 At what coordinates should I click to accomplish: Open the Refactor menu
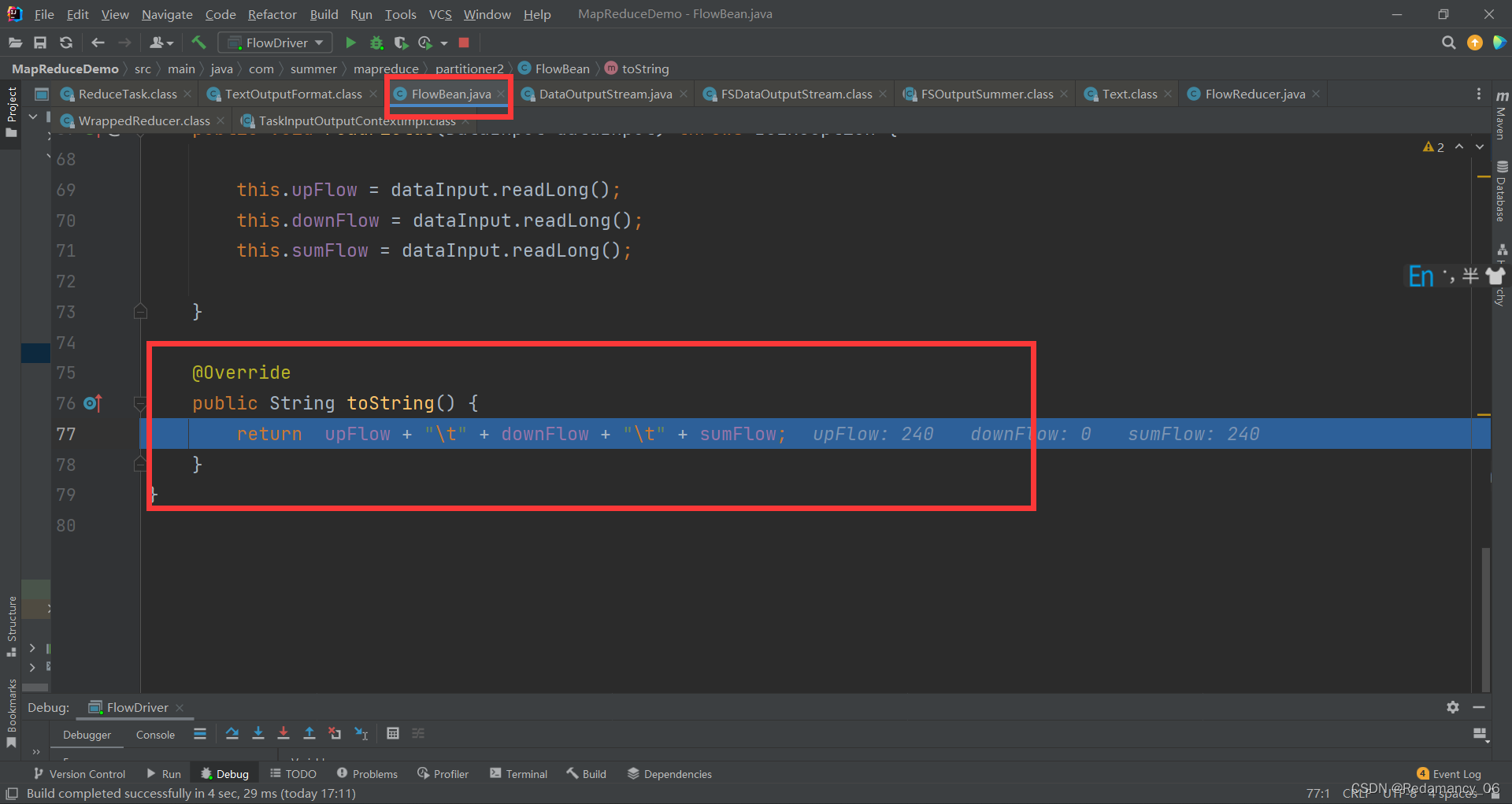tap(272, 14)
